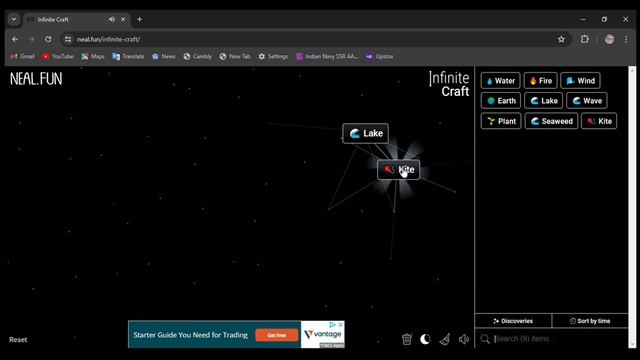Open the Maps bookmark
This screenshot has width=640, height=360.
point(93,56)
